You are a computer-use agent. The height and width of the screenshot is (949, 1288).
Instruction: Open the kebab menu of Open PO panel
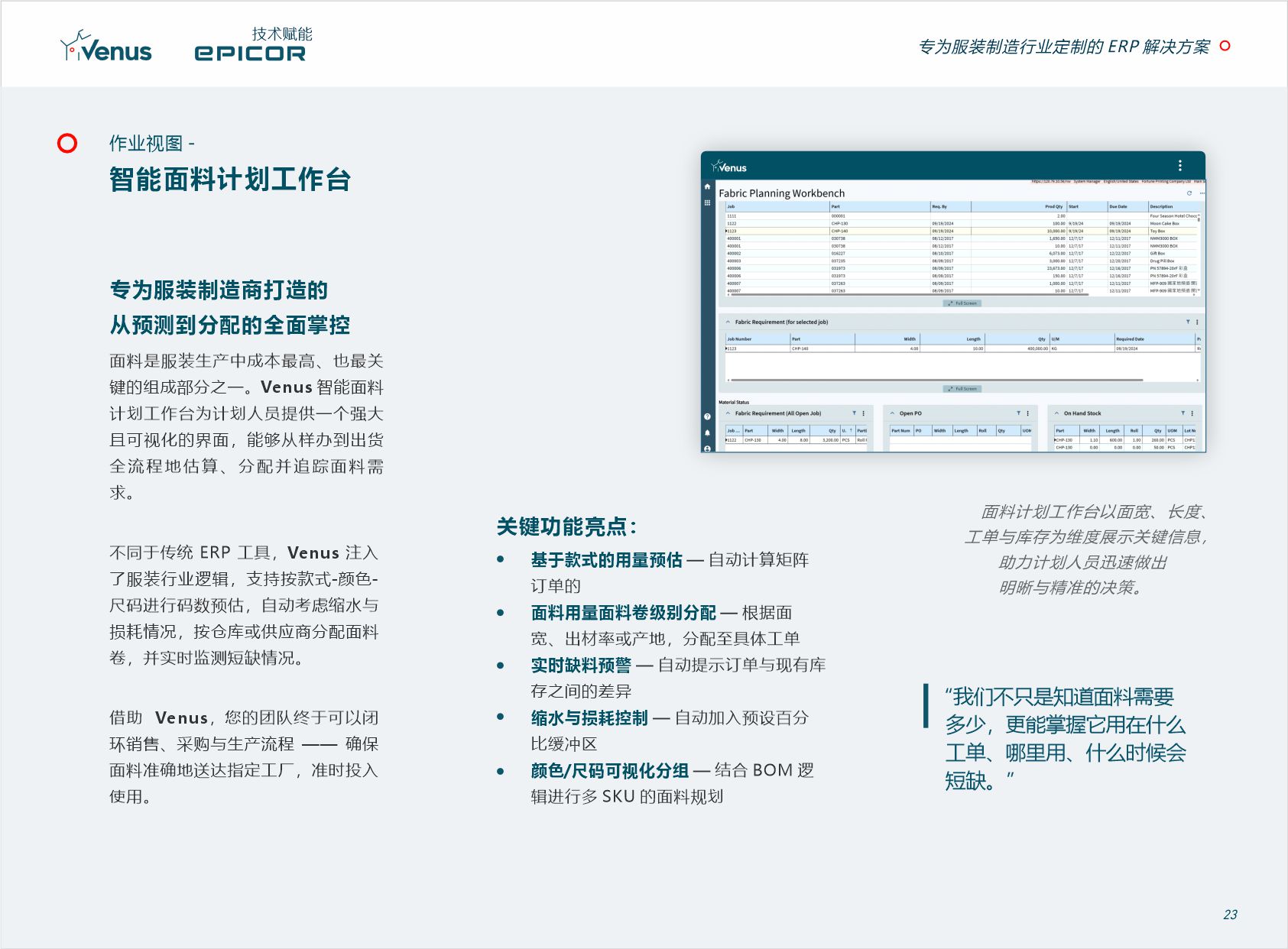click(x=1027, y=413)
